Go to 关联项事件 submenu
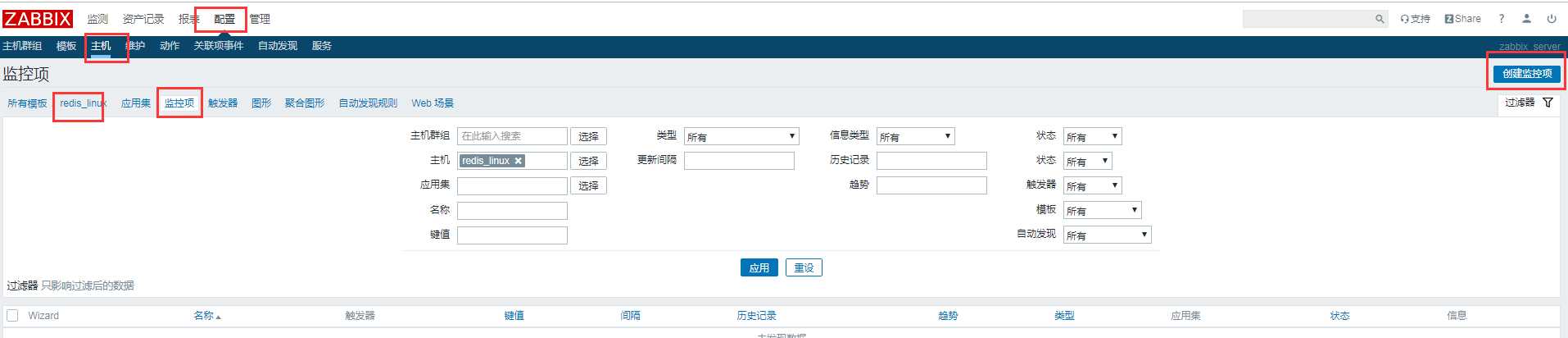 point(219,46)
